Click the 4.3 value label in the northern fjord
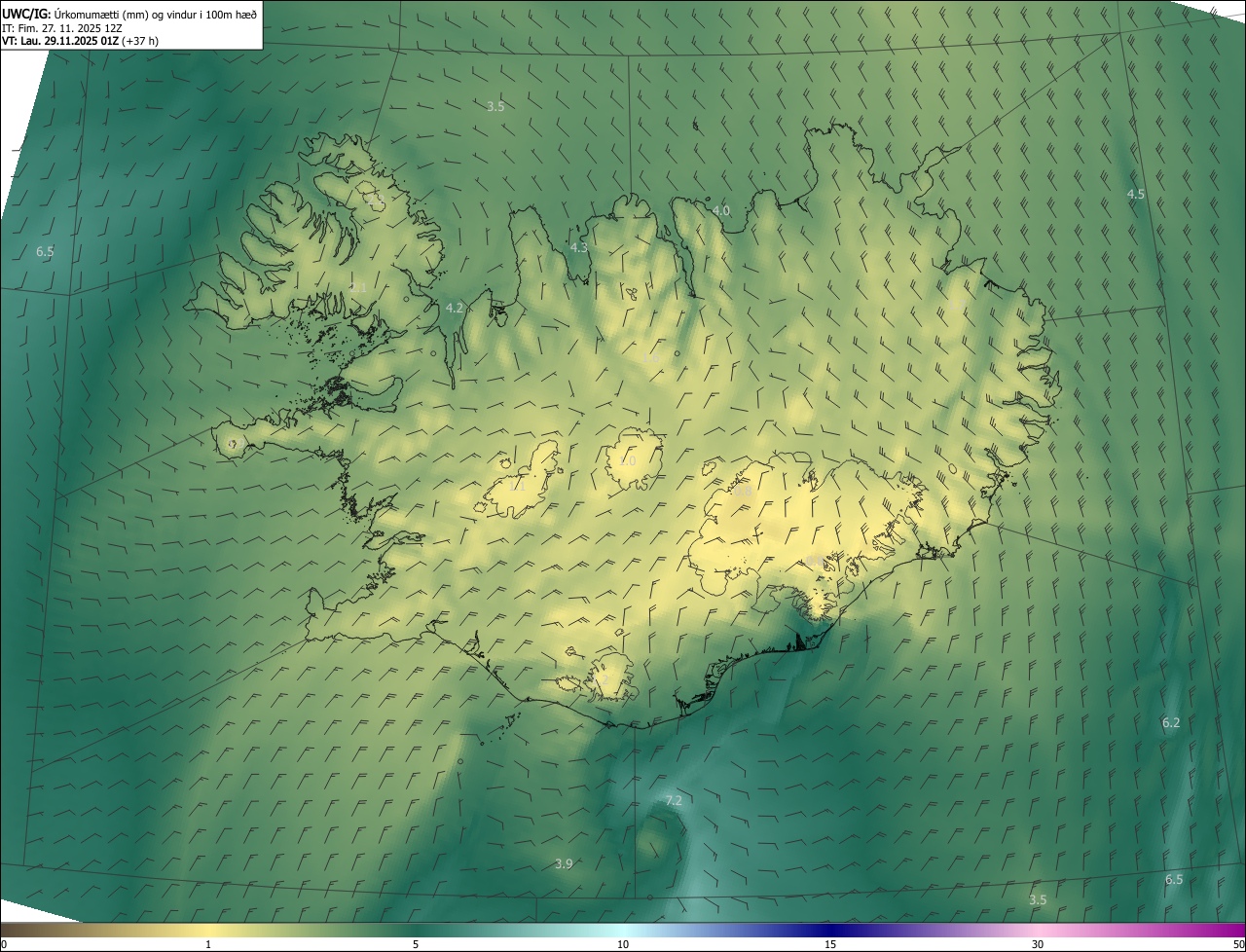 click(579, 247)
